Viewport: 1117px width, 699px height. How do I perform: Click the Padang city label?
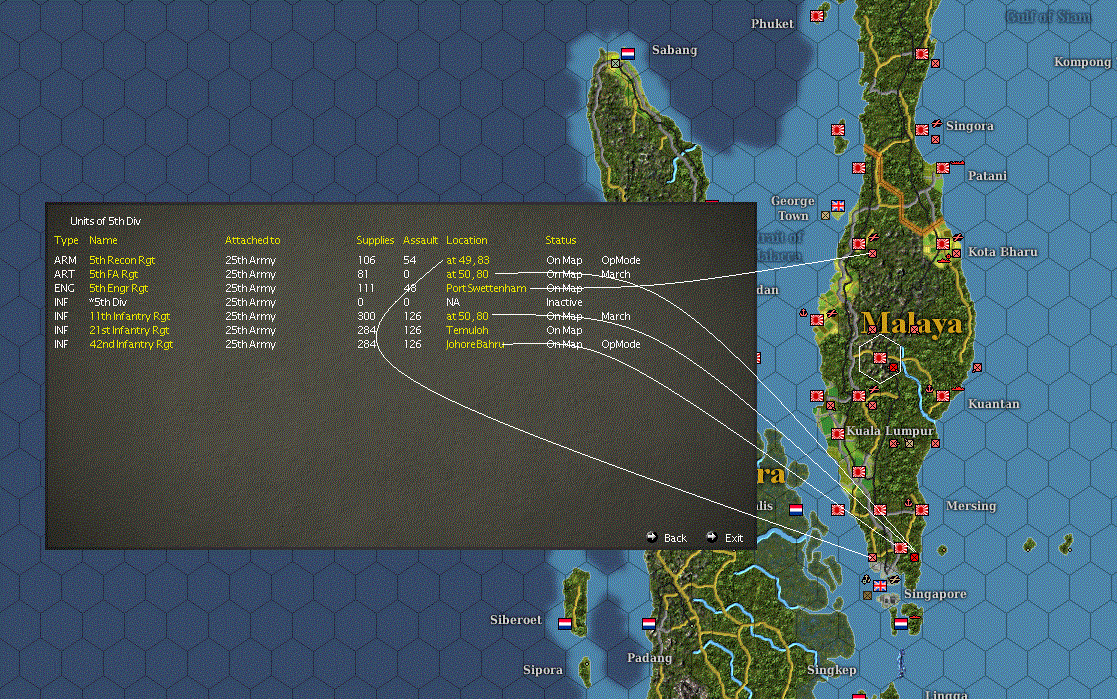649,658
